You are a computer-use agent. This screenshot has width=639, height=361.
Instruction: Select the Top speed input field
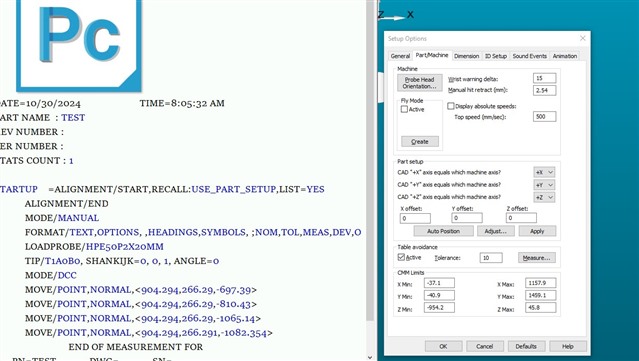(x=544, y=117)
